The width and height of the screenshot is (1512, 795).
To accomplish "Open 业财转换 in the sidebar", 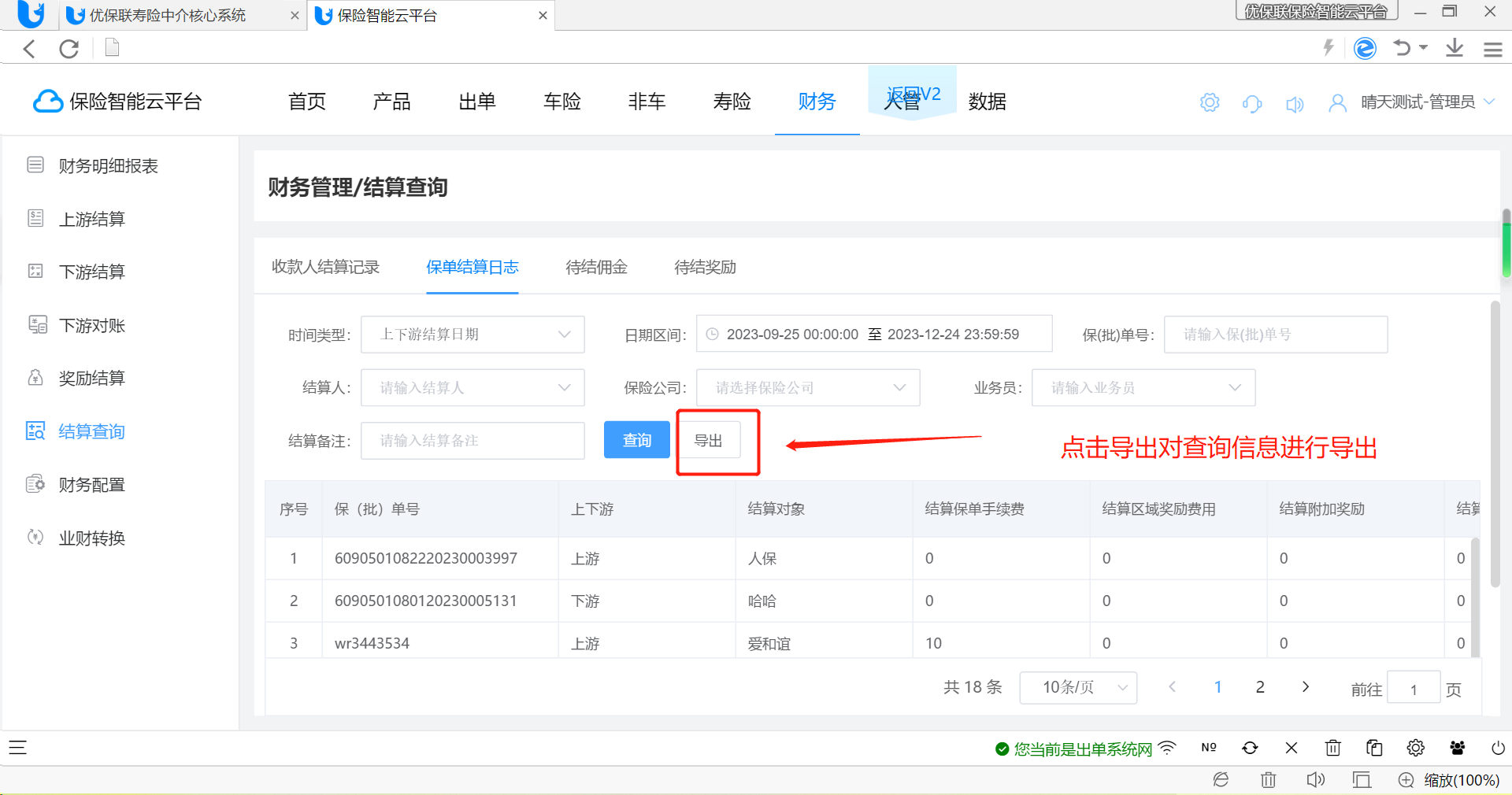I will (92, 538).
